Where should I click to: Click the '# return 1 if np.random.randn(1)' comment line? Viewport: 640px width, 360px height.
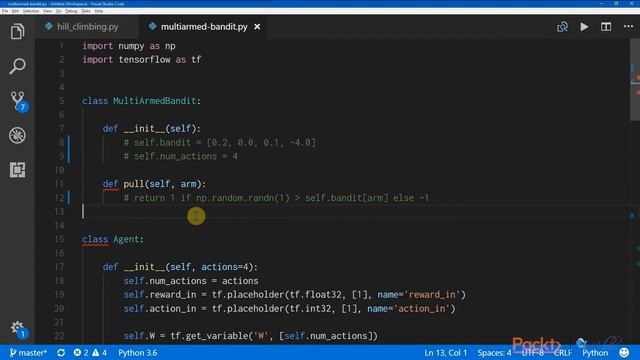[276, 198]
